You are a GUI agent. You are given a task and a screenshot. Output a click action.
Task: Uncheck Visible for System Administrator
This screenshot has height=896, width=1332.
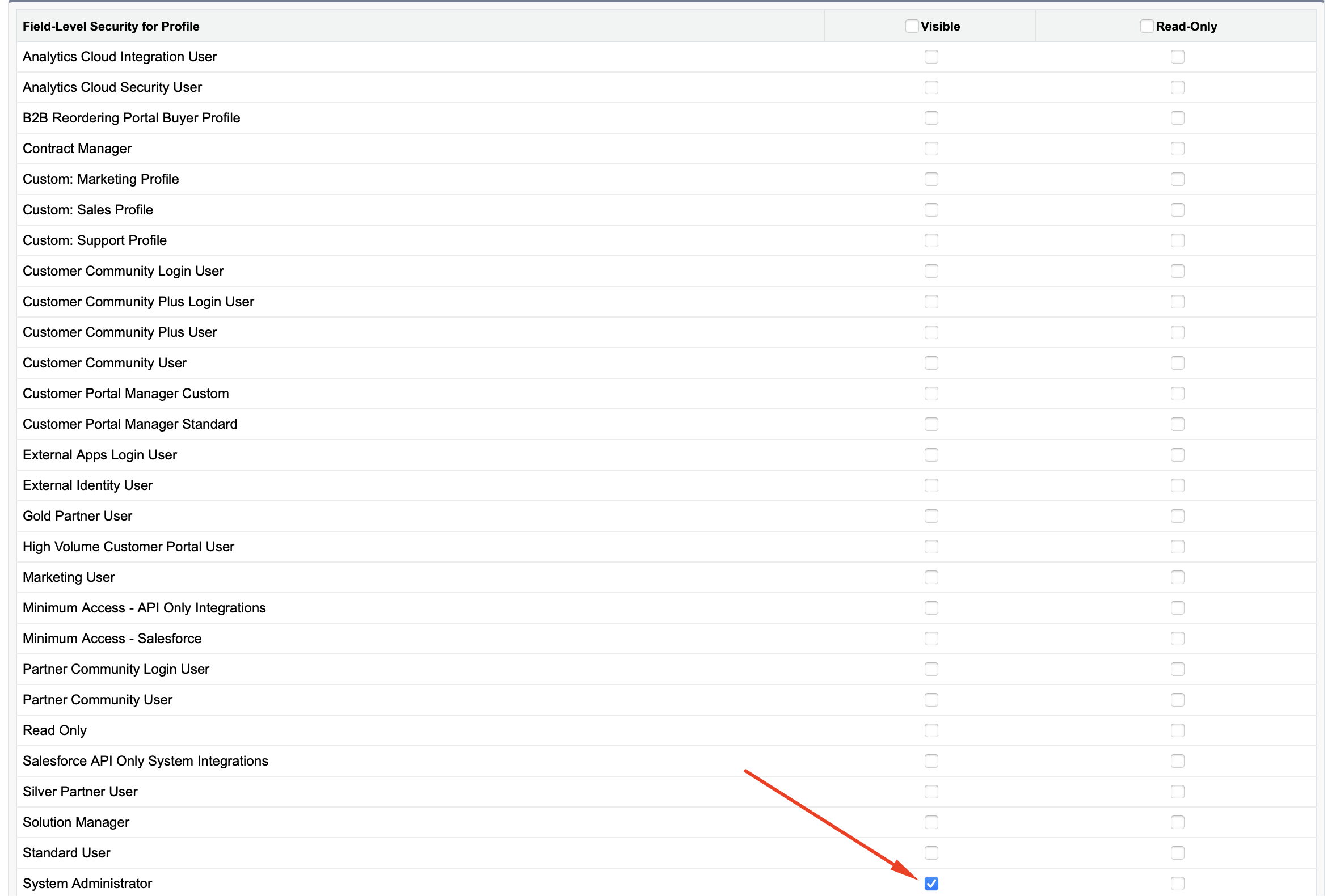pos(931,884)
